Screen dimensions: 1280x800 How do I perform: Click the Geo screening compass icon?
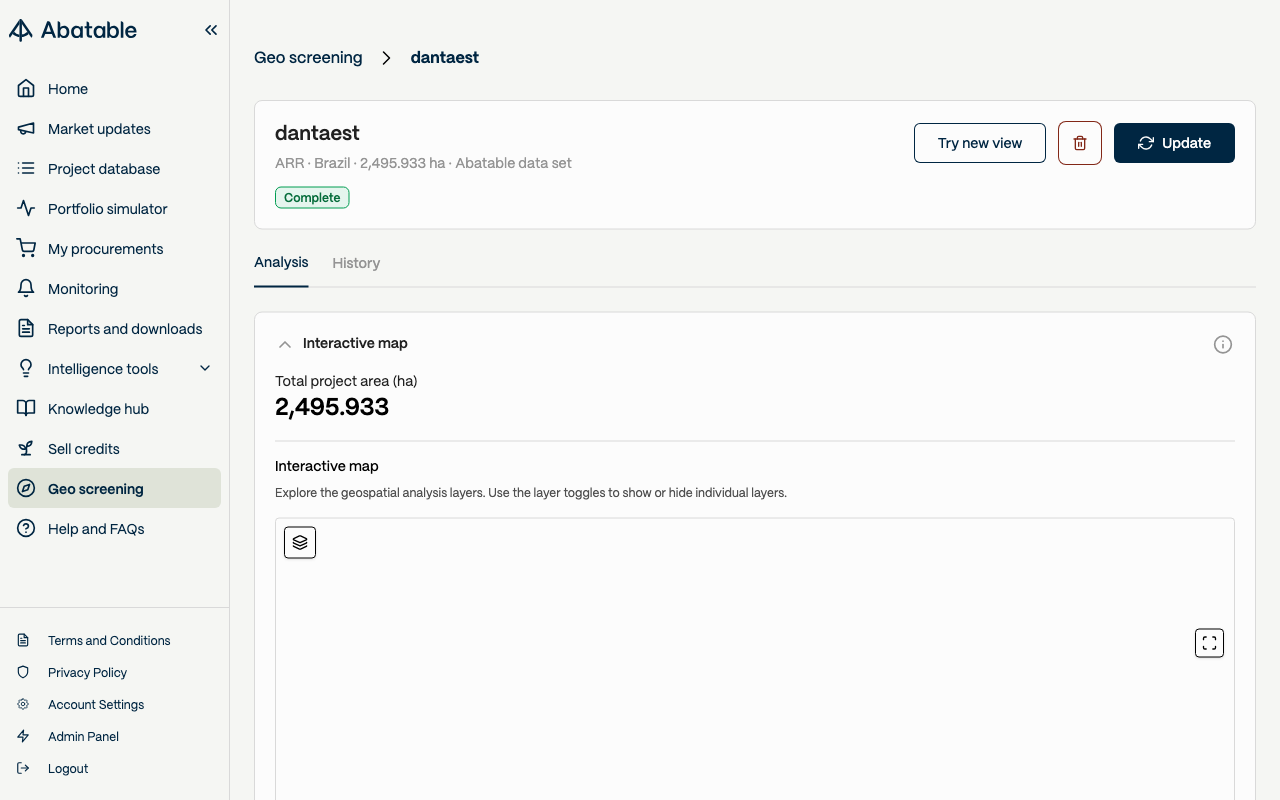click(26, 489)
